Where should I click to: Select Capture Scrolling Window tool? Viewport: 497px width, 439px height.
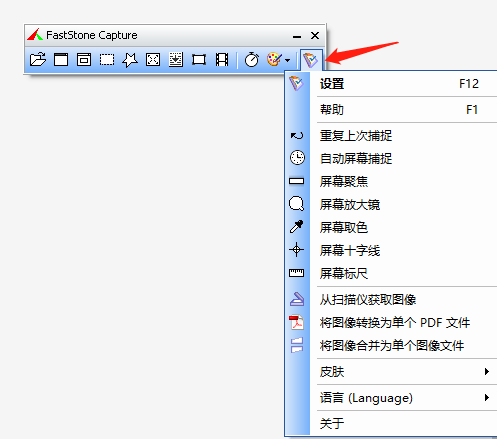point(176,60)
